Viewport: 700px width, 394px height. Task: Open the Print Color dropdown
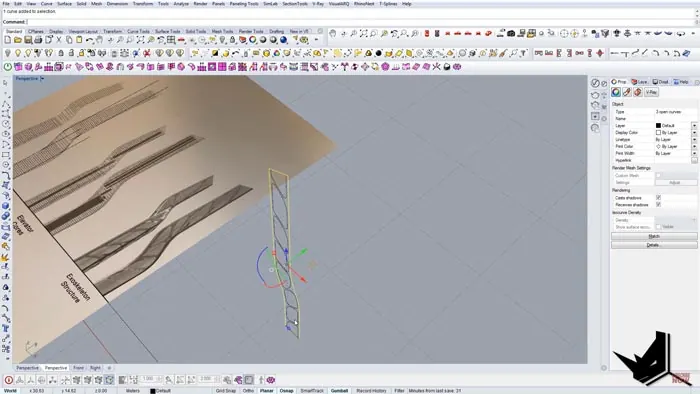coord(694,146)
